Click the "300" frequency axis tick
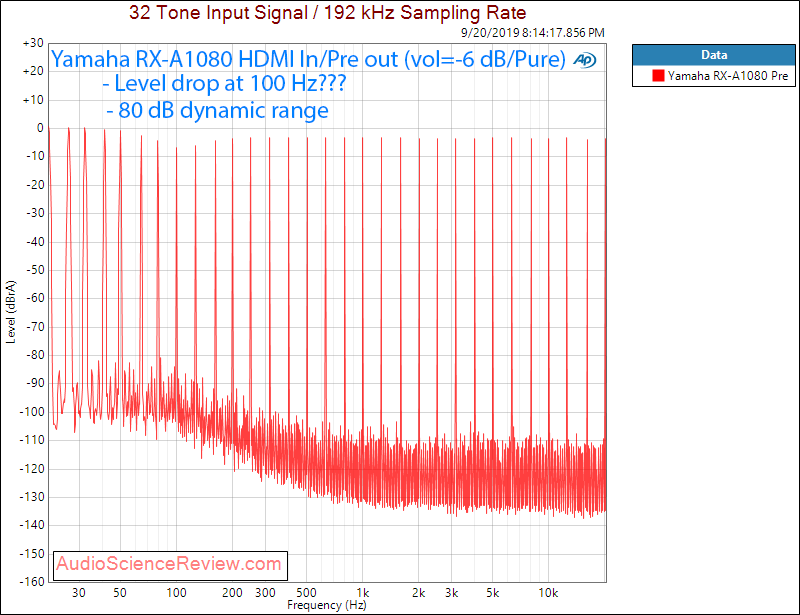The image size is (800, 615). pyautogui.click(x=265, y=593)
